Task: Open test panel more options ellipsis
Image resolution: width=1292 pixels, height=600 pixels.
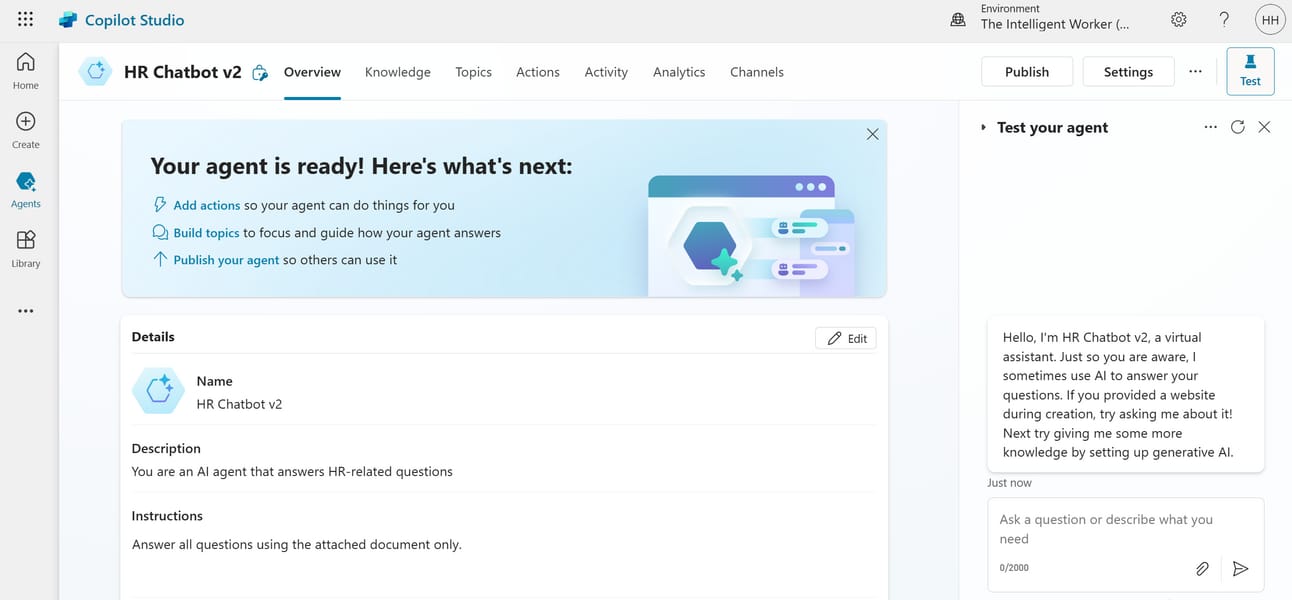Action: [x=1211, y=127]
